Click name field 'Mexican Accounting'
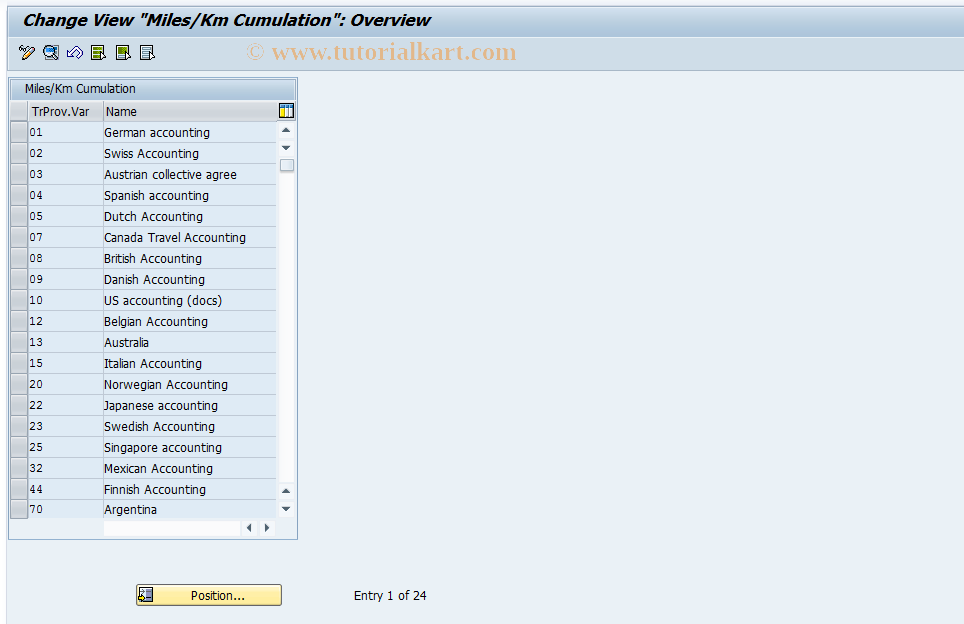This screenshot has height=624, width=964. pos(189,468)
